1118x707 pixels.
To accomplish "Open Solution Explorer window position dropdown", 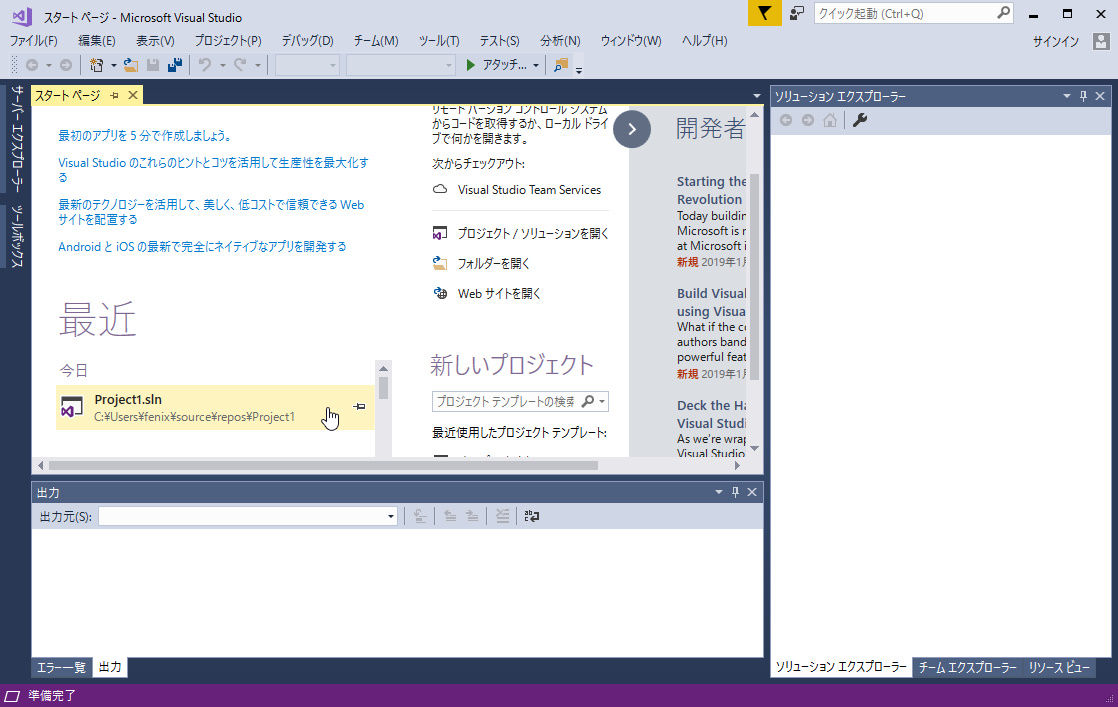I will (x=1067, y=96).
